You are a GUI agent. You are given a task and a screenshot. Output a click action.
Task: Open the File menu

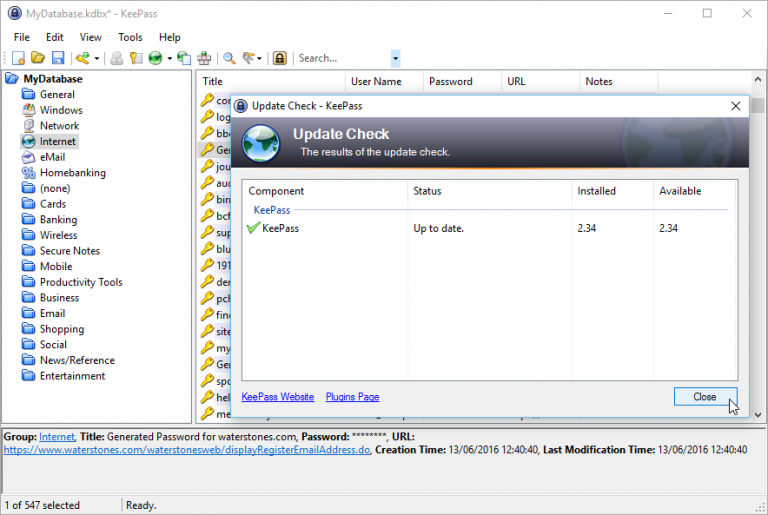point(22,37)
